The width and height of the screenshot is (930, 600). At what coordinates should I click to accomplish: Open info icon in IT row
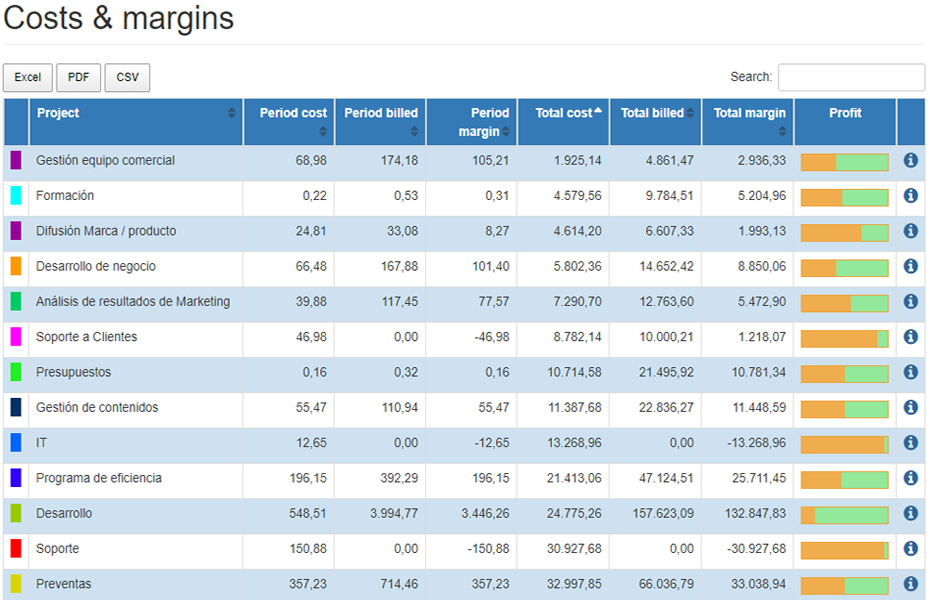[910, 443]
